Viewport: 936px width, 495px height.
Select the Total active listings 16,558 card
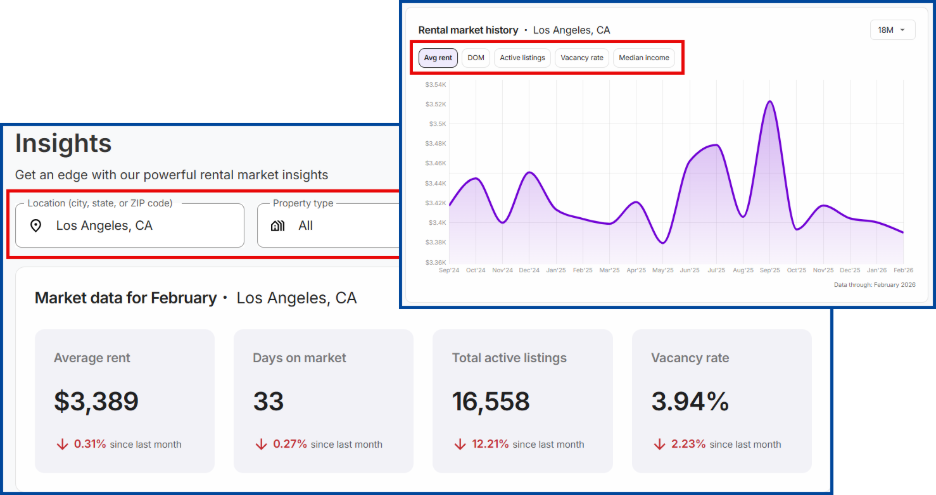pyautogui.click(x=522, y=401)
